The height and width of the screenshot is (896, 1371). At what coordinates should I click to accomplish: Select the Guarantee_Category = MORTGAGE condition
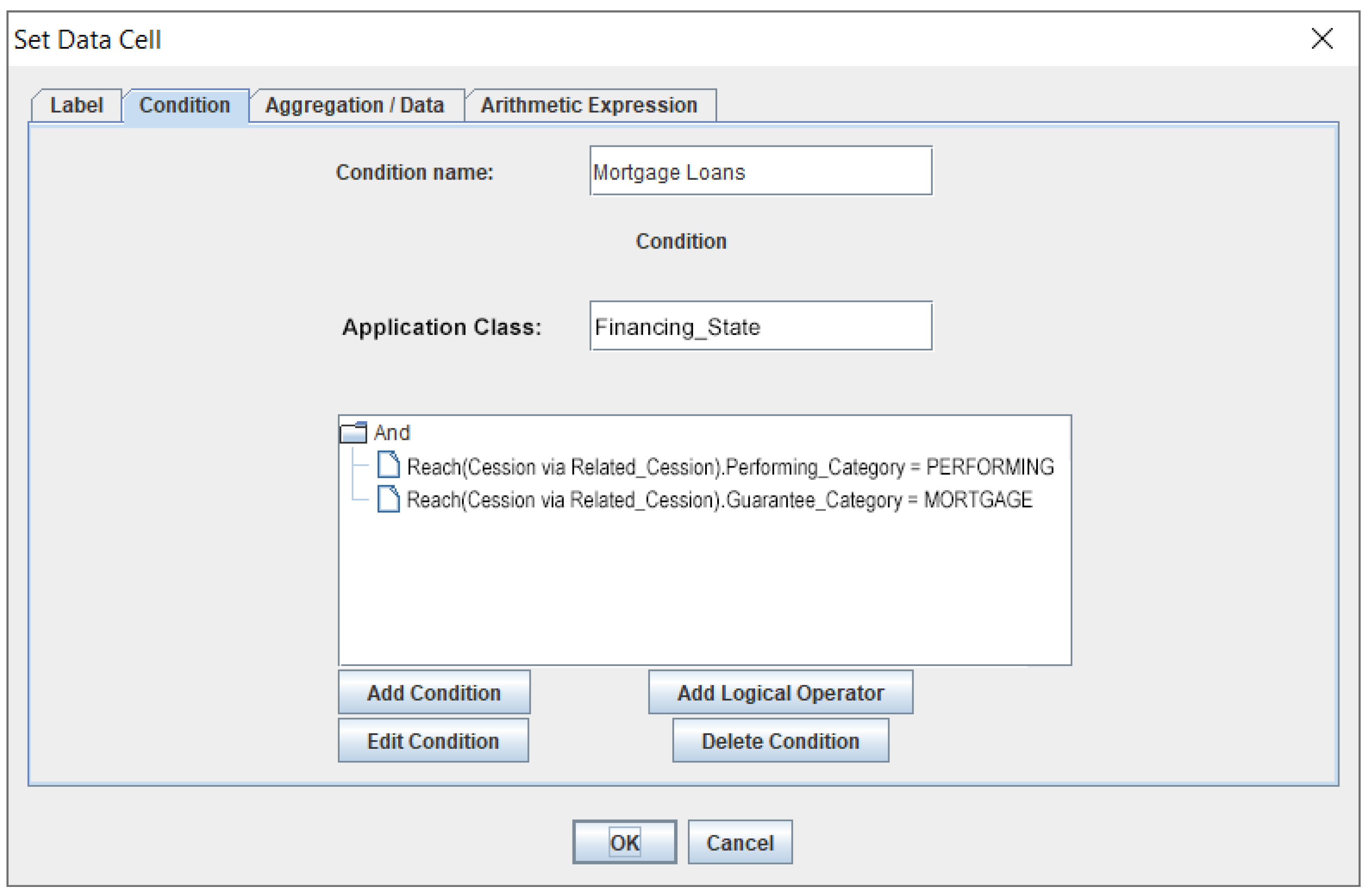point(719,499)
